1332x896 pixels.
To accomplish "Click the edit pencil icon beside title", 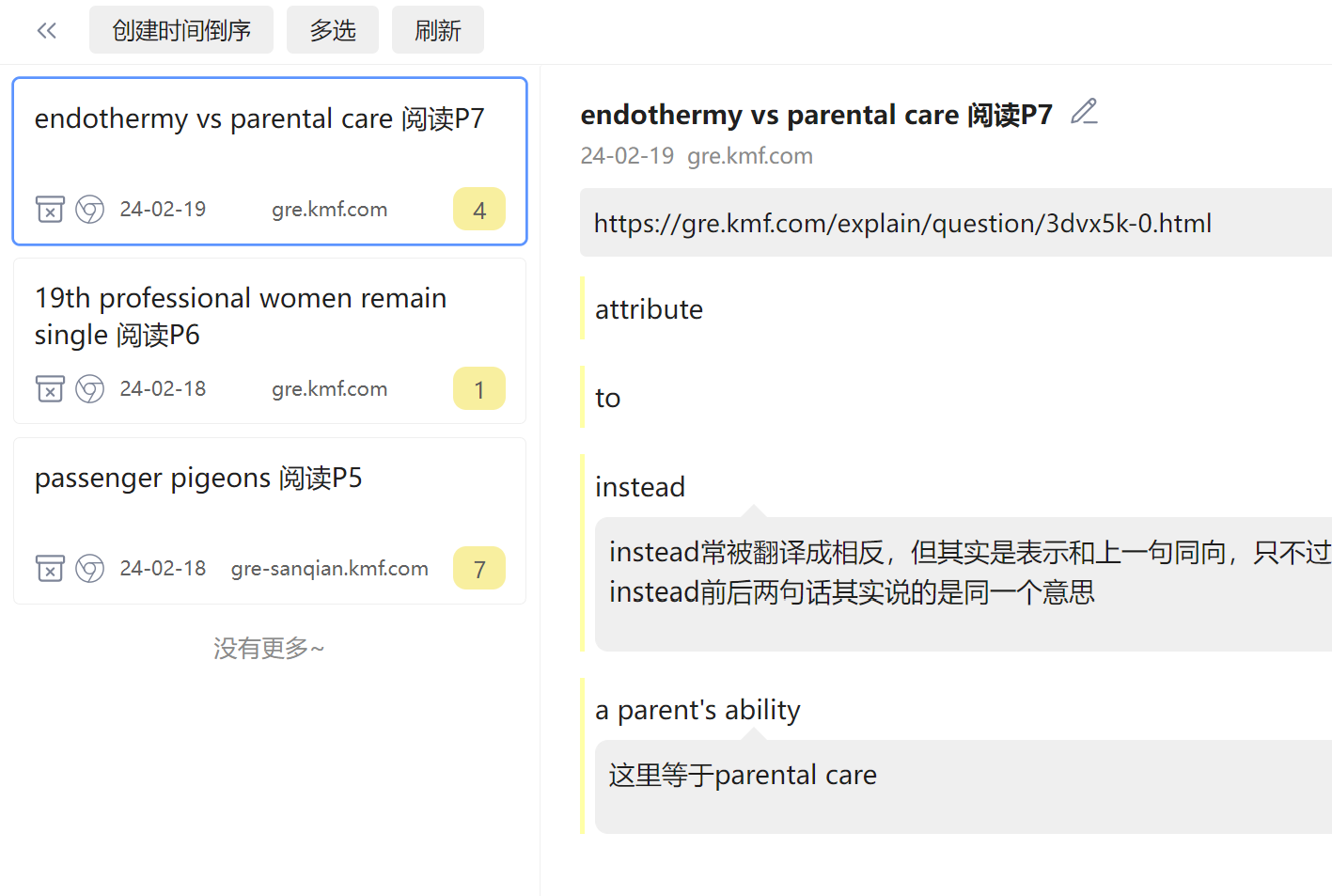I will (1084, 112).
